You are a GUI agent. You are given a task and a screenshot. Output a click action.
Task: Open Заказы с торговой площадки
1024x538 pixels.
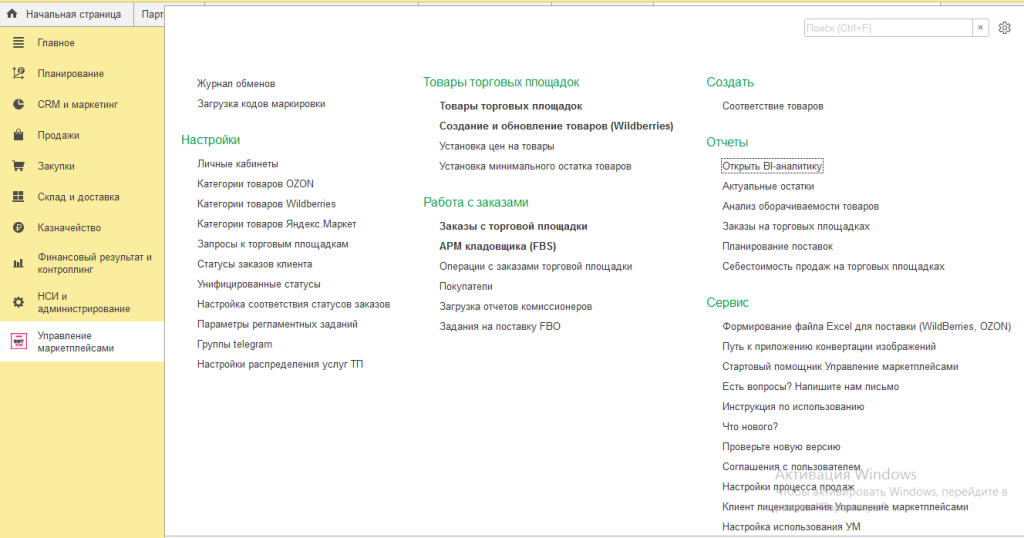[513, 227]
